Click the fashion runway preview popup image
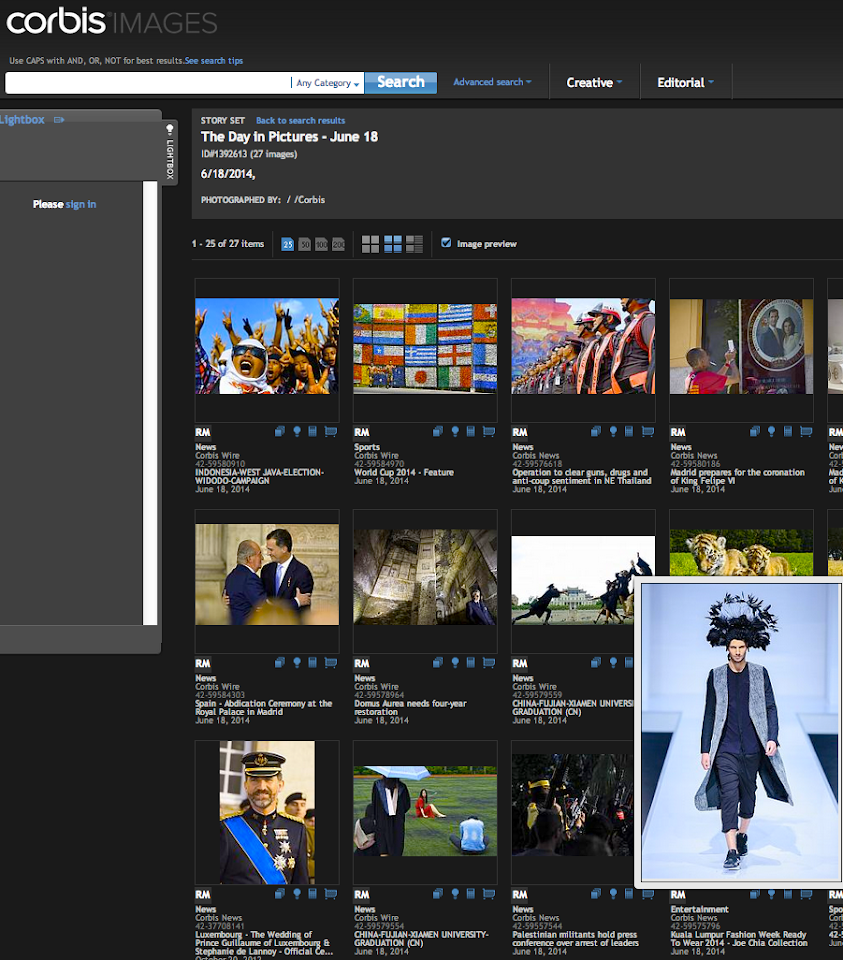This screenshot has height=960, width=843. click(740, 732)
